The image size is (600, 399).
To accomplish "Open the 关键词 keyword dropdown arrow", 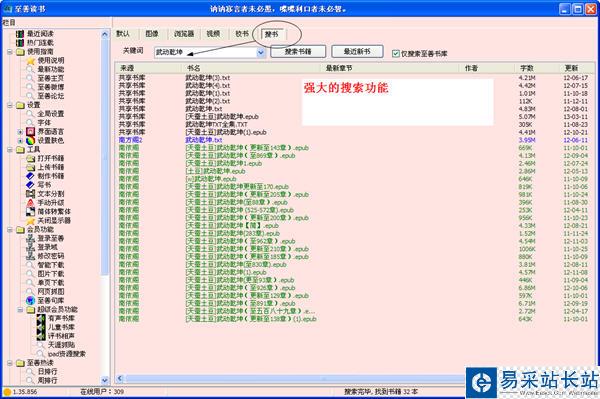I will click(261, 52).
